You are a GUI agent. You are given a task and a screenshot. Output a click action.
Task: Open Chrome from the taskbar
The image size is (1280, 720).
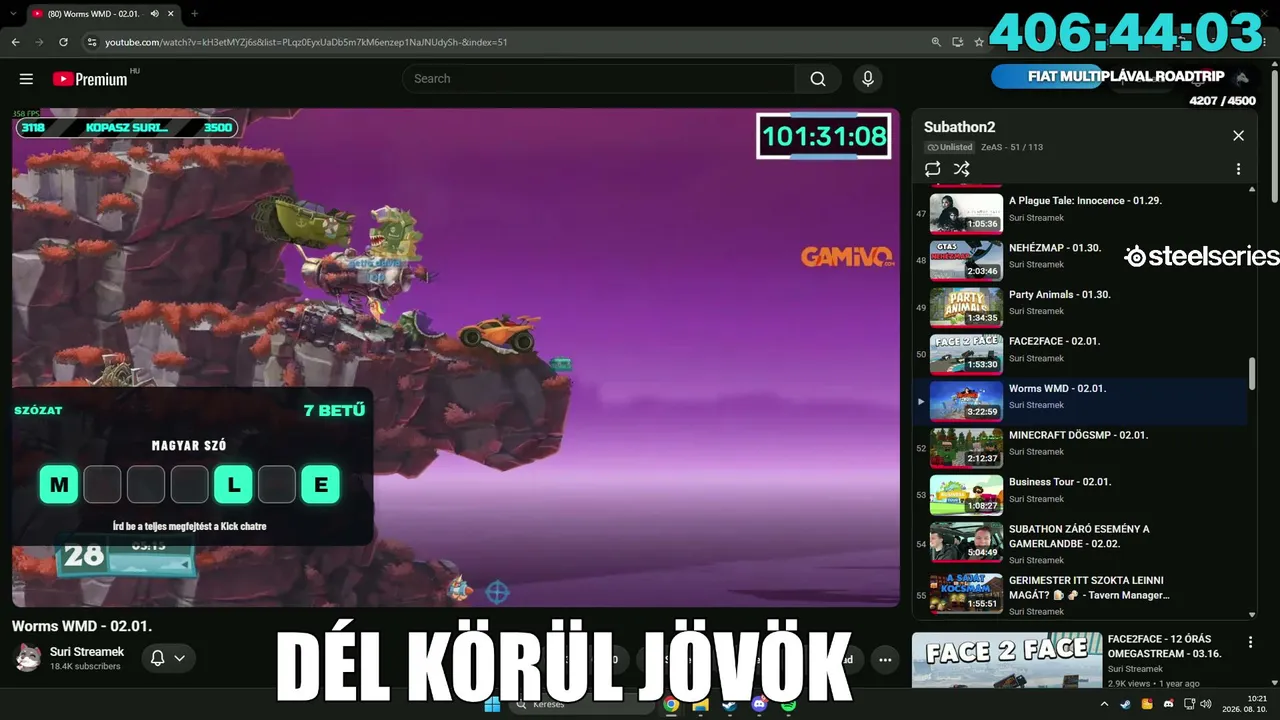tap(671, 705)
